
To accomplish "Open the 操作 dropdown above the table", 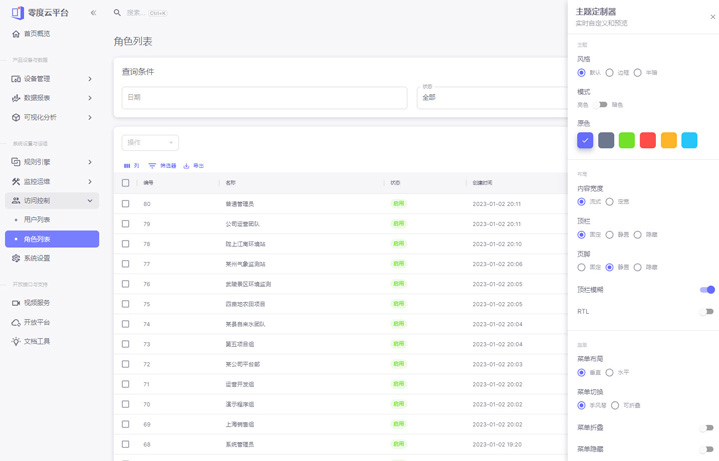I will coord(150,143).
